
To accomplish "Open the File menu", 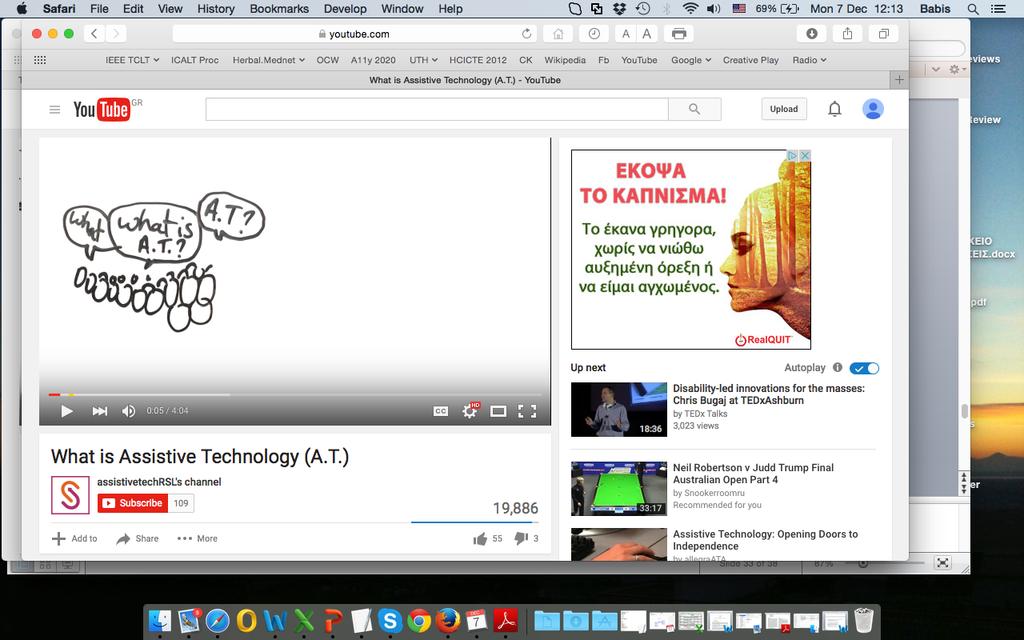I will click(x=99, y=8).
